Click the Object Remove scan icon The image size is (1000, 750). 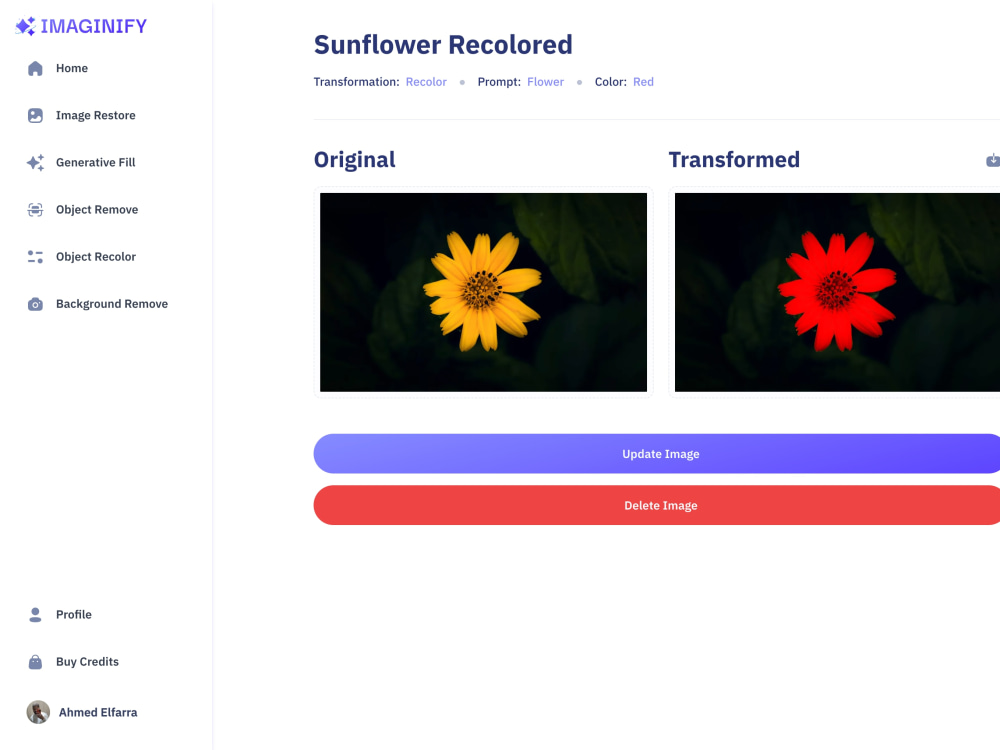click(35, 210)
